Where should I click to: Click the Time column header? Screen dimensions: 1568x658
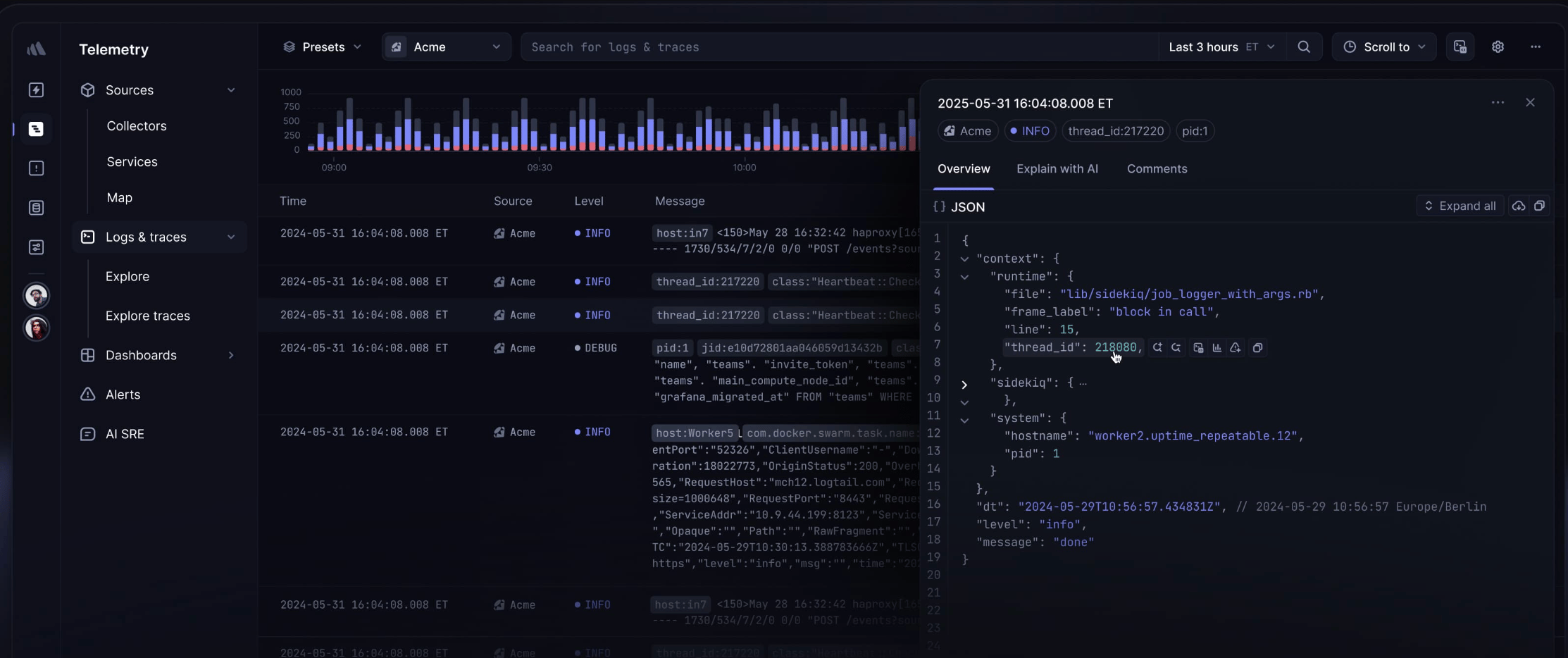tap(293, 201)
